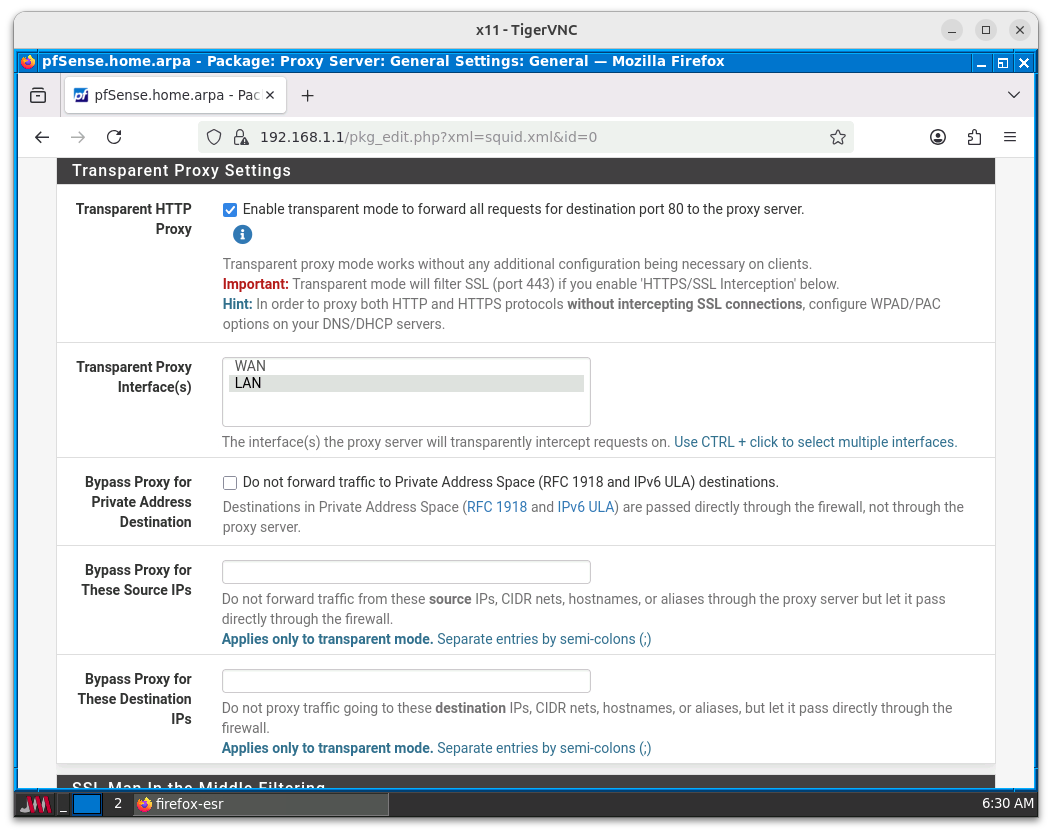Viewport: 1052px width, 834px height.
Task: Reload the page with the refresh icon
Action: (114, 137)
